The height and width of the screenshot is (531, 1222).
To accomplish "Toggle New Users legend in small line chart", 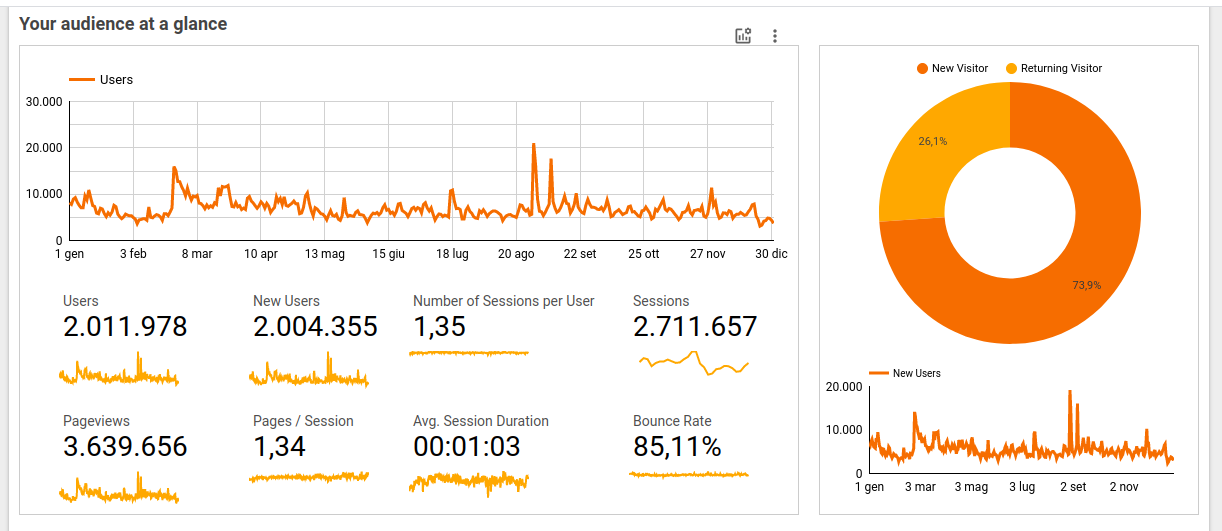I will 906,373.
